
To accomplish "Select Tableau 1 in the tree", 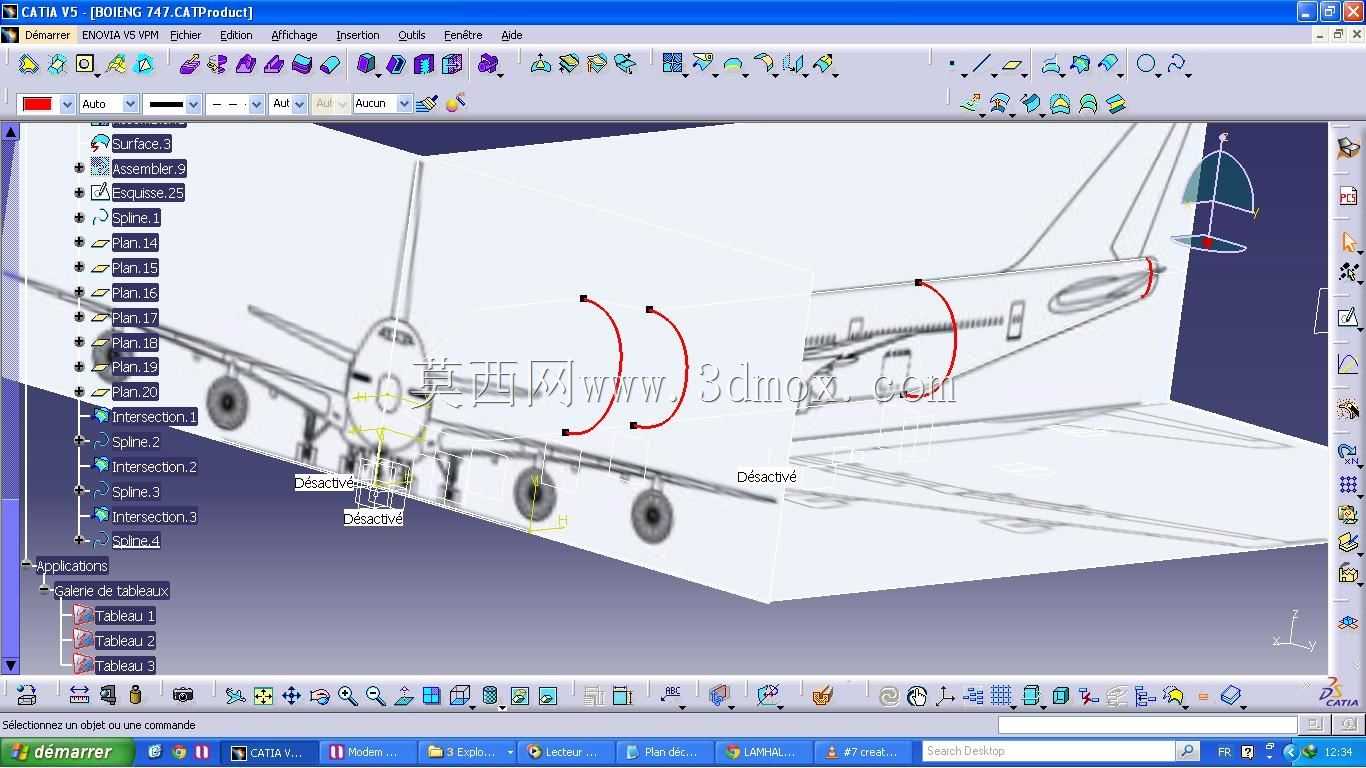I will (125, 616).
